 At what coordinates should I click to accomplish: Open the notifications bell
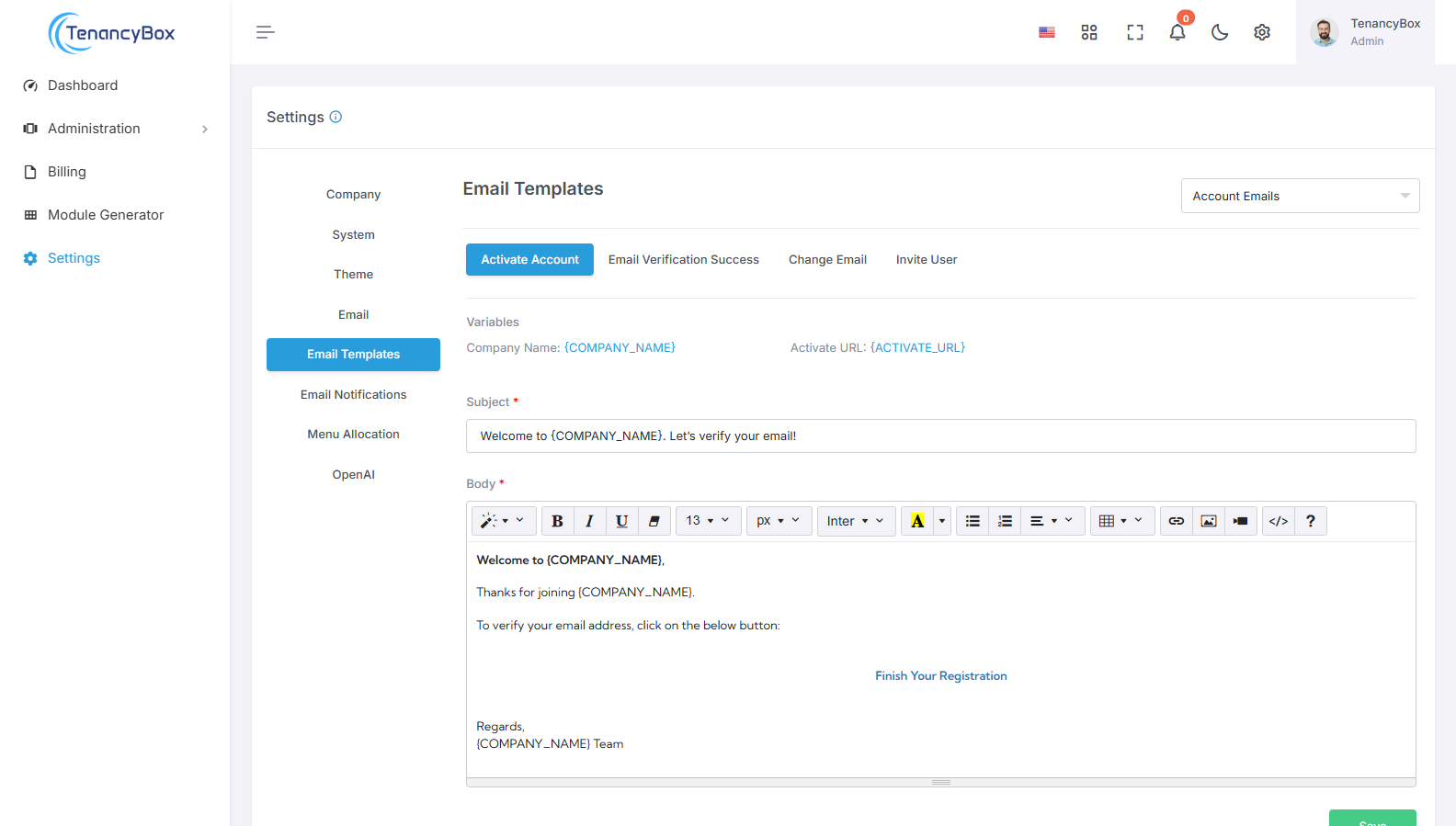pos(1177,32)
